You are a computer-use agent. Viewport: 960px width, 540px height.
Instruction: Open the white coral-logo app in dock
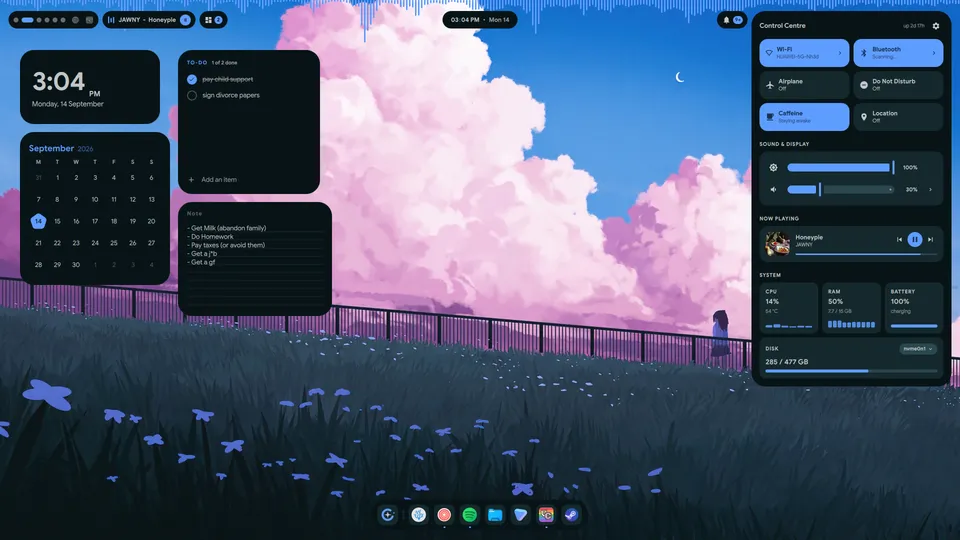(419, 515)
